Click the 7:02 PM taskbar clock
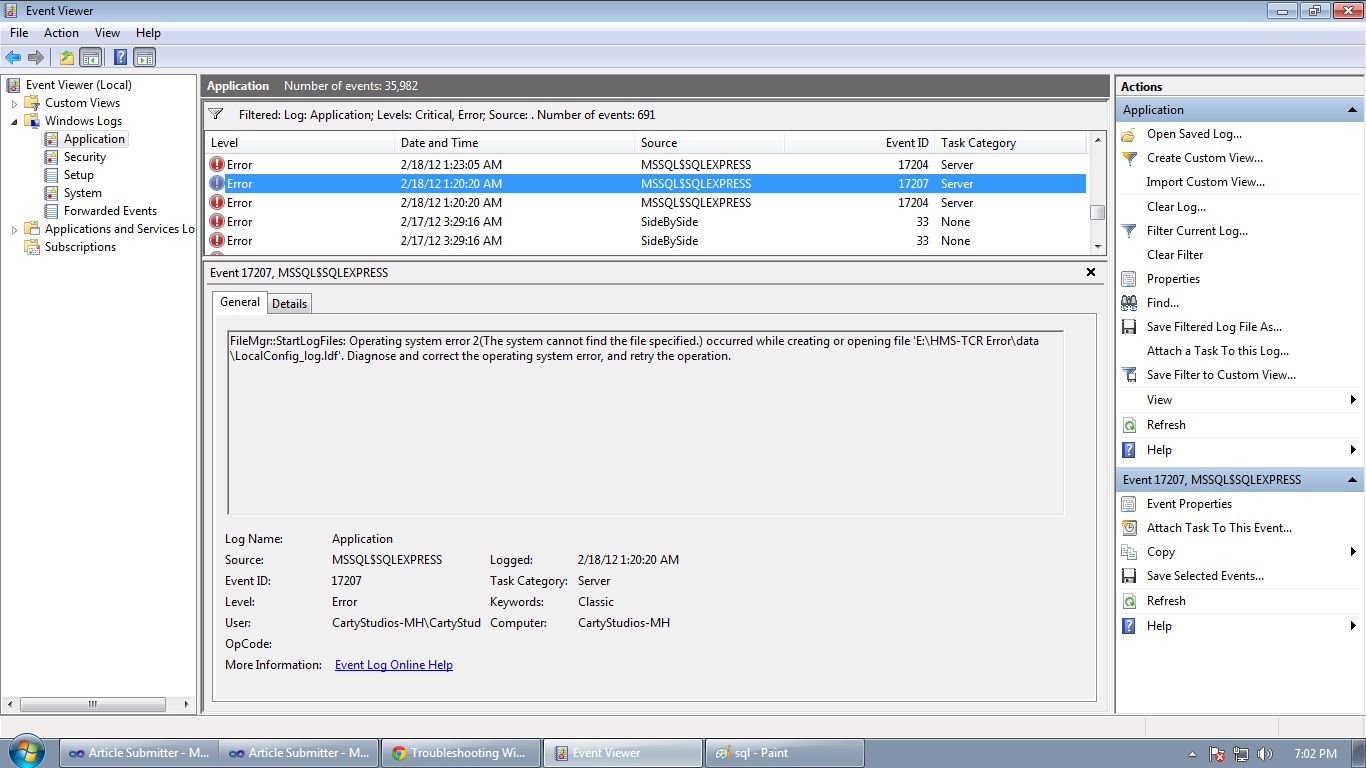This screenshot has height=768, width=1366. [1315, 754]
